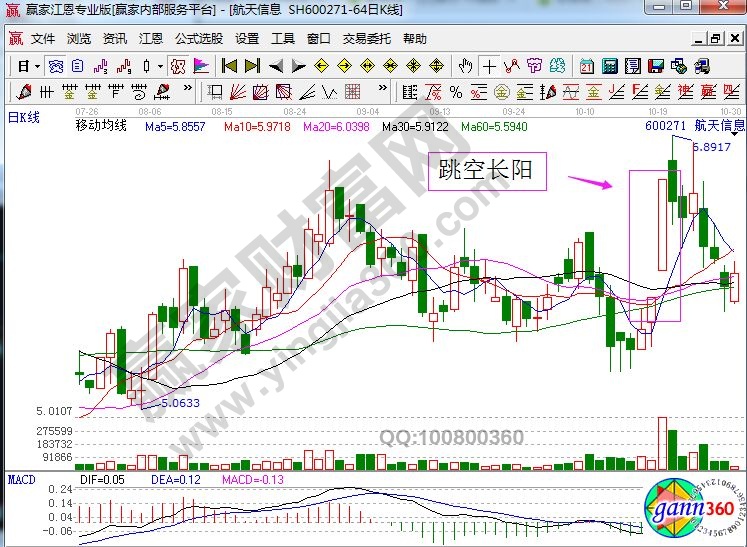This screenshot has width=747, height=547.
Task: Jump to first bar arrow icon
Action: coord(228,66)
